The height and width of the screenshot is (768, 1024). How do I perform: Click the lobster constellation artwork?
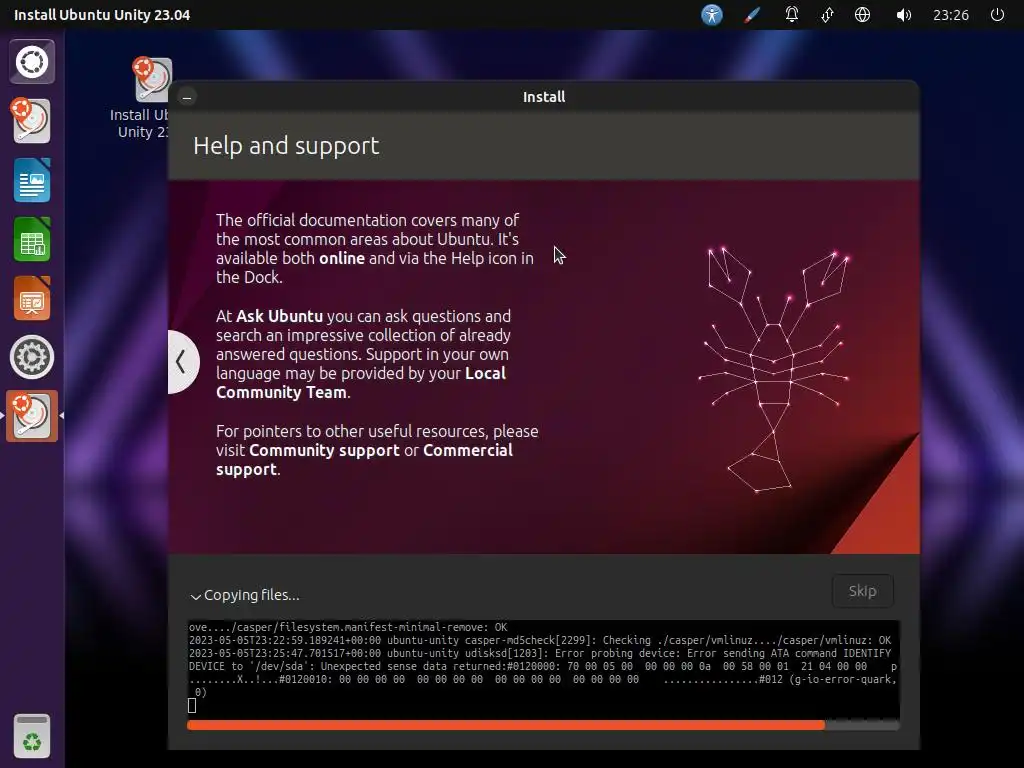coord(773,368)
